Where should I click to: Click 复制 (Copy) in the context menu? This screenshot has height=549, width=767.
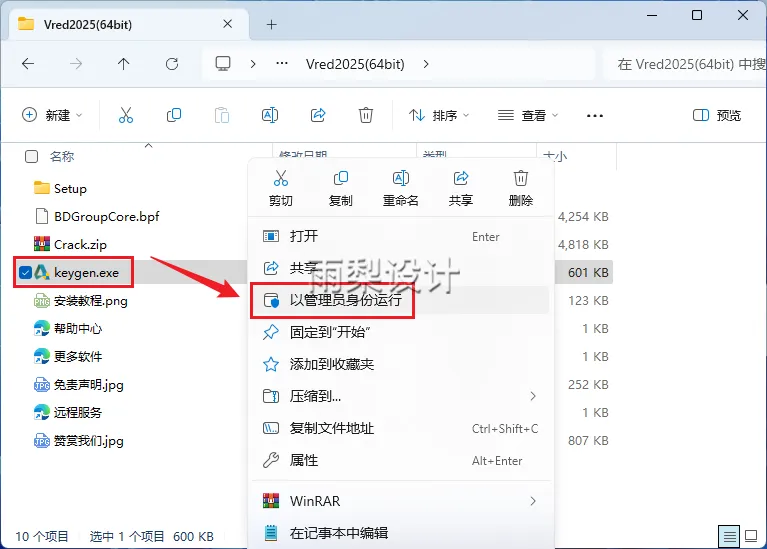pyautogui.click(x=340, y=188)
